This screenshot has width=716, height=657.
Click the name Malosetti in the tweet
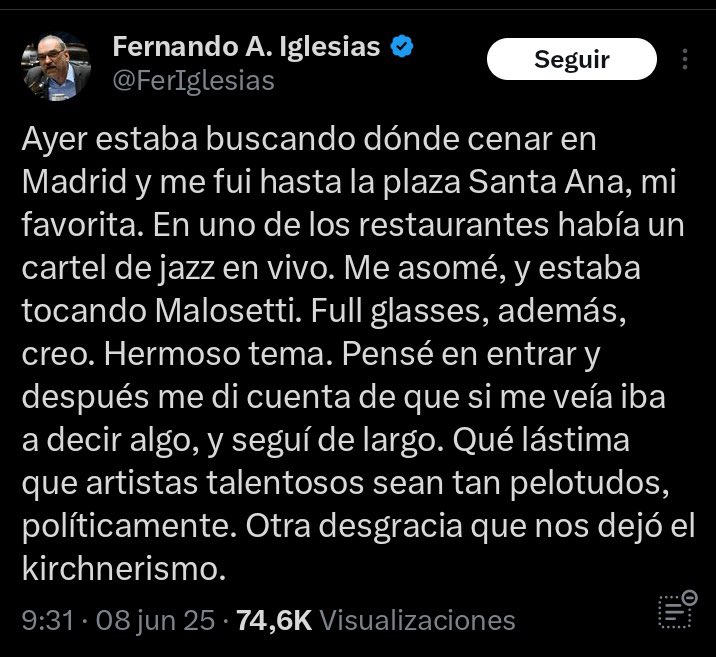(228, 311)
